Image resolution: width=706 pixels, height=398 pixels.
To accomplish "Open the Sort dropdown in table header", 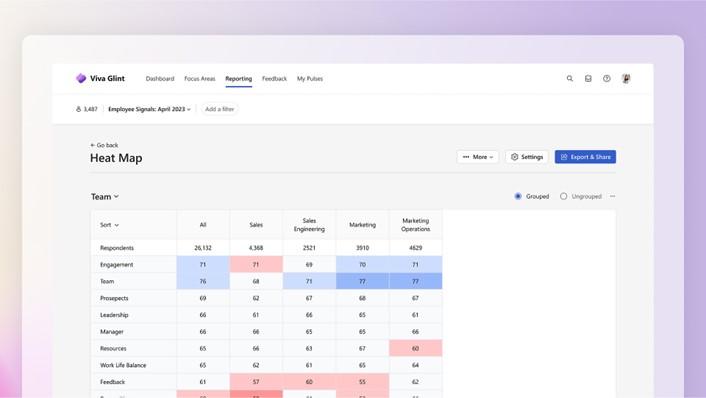I will (109, 225).
